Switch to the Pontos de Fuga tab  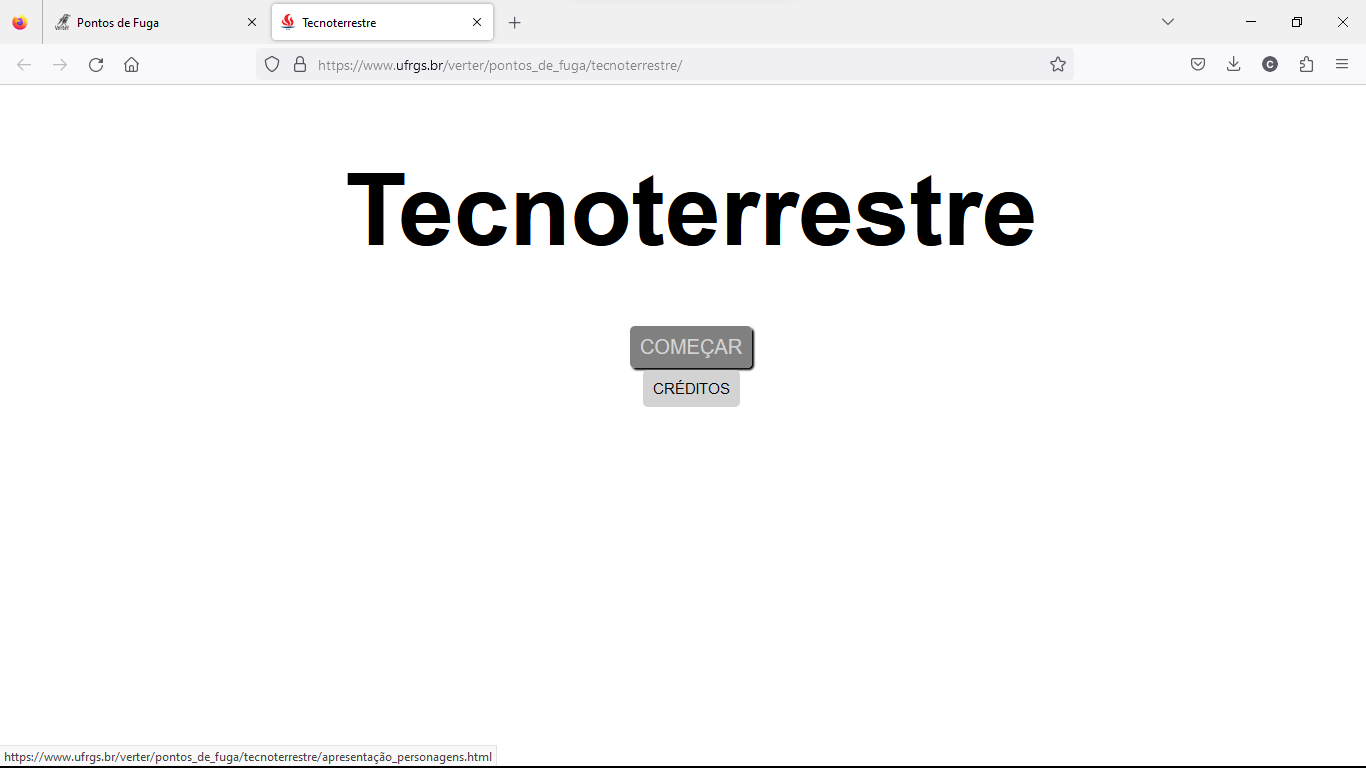(x=156, y=22)
